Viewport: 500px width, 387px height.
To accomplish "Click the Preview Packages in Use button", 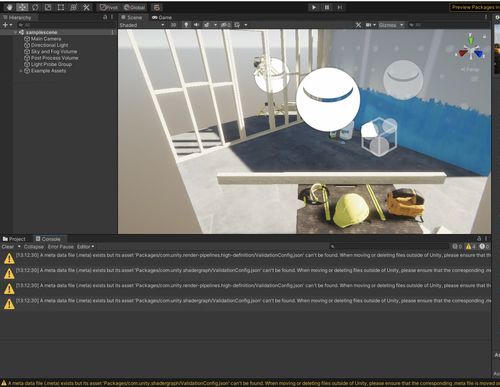I will pyautogui.click(x=475, y=7).
